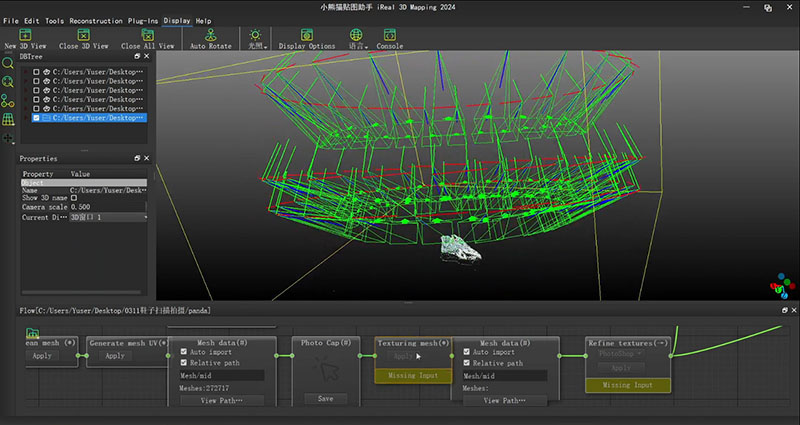The image size is (800, 425).
Task: Click View Path under Meshes:272717
Action: point(222,401)
